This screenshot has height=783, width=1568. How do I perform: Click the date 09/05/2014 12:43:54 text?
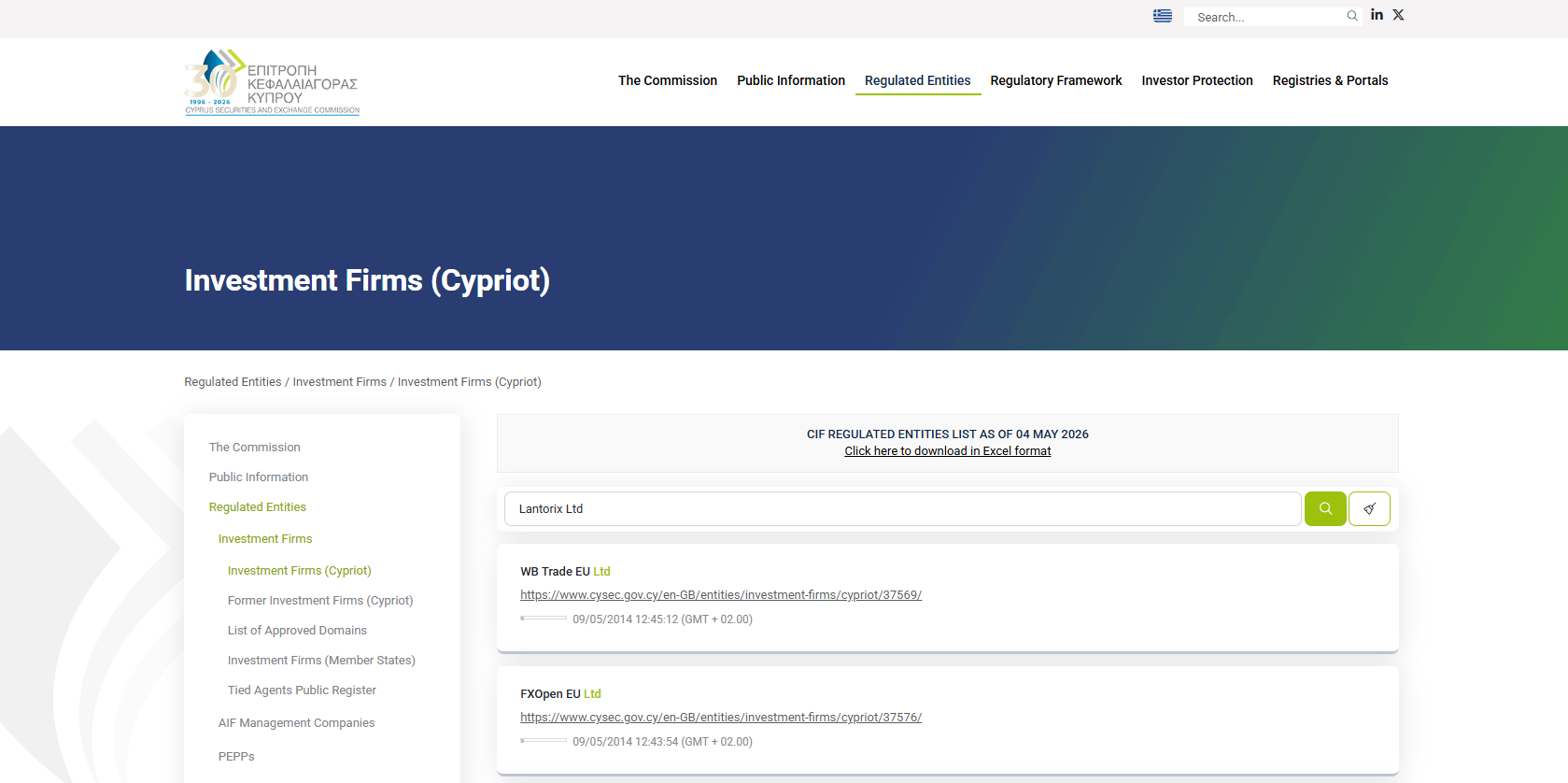(x=662, y=742)
